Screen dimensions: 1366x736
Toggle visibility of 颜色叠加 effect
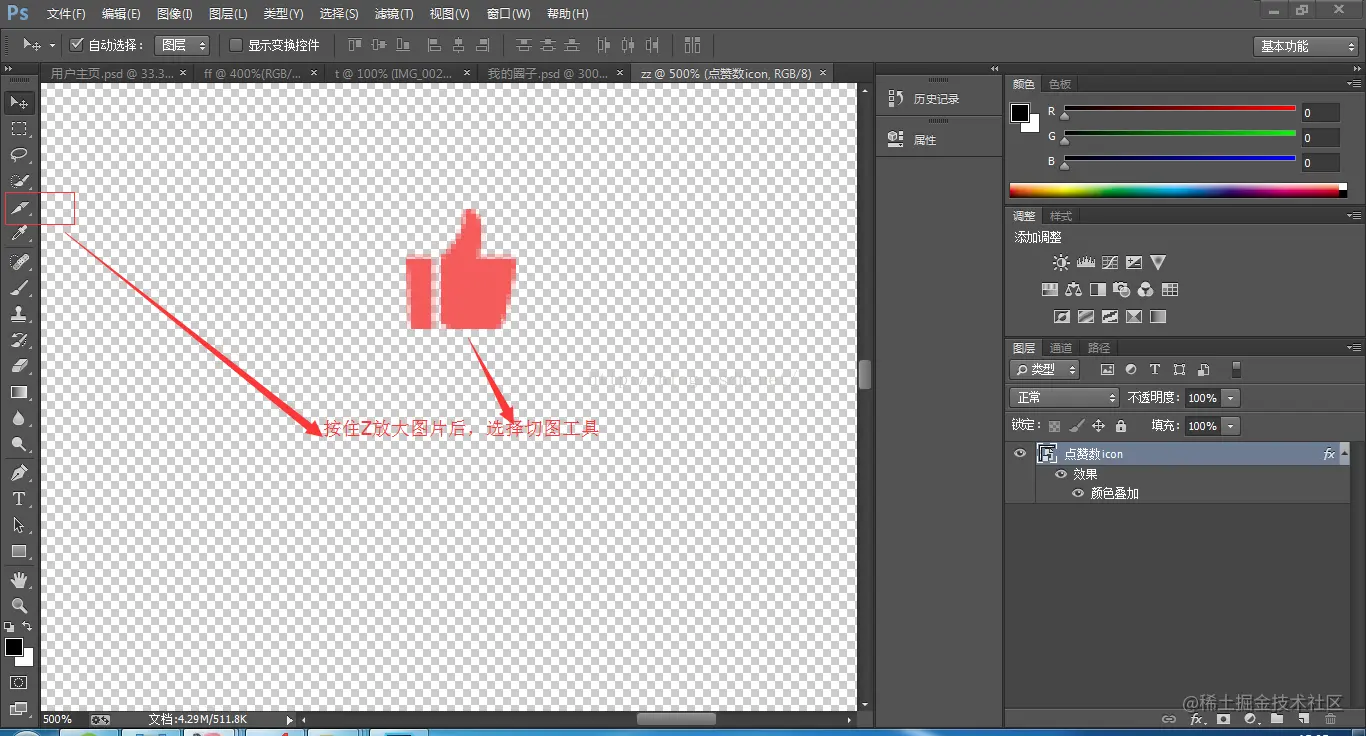pyautogui.click(x=1078, y=494)
